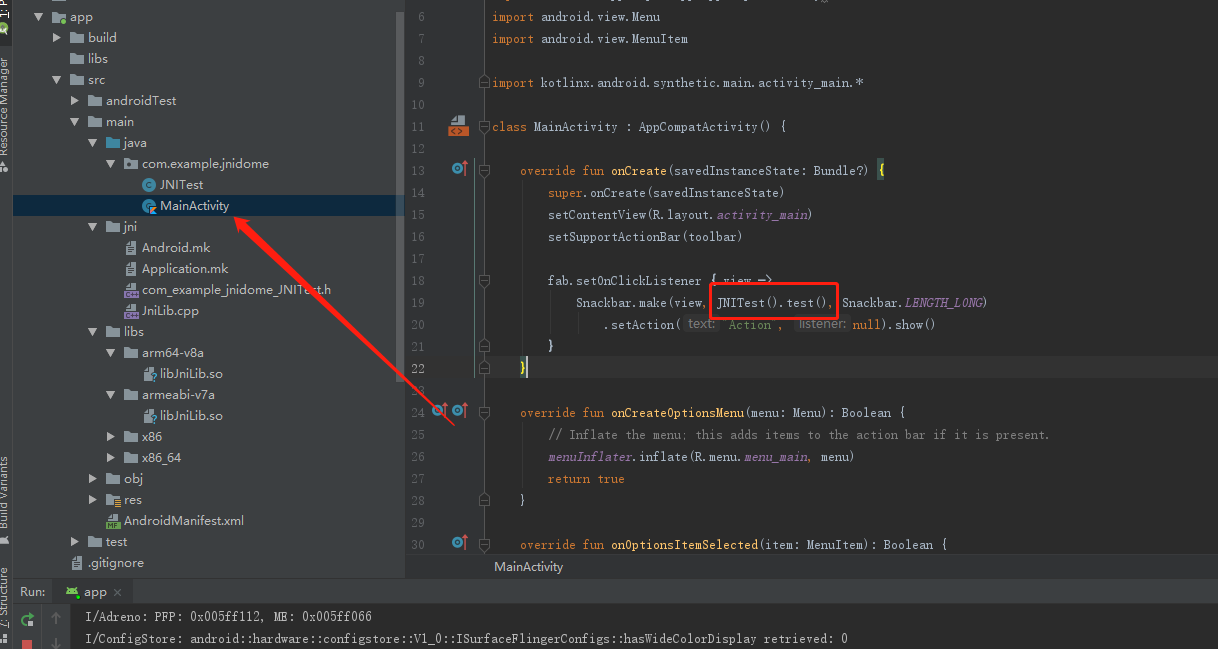Click the class marker icon beside MainActivity declaration
This screenshot has width=1218, height=649.
click(458, 125)
